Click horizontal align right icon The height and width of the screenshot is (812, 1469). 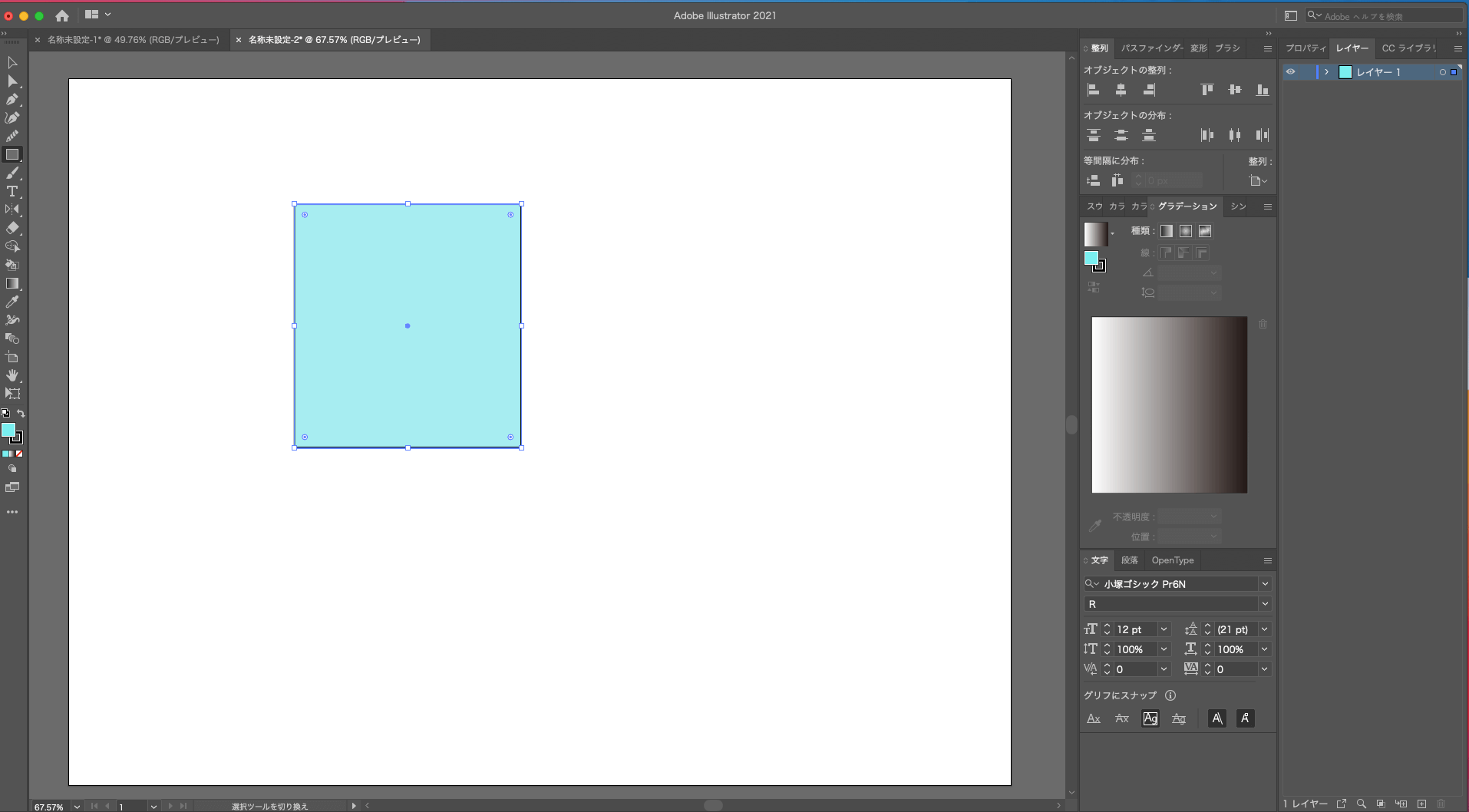1149,90
